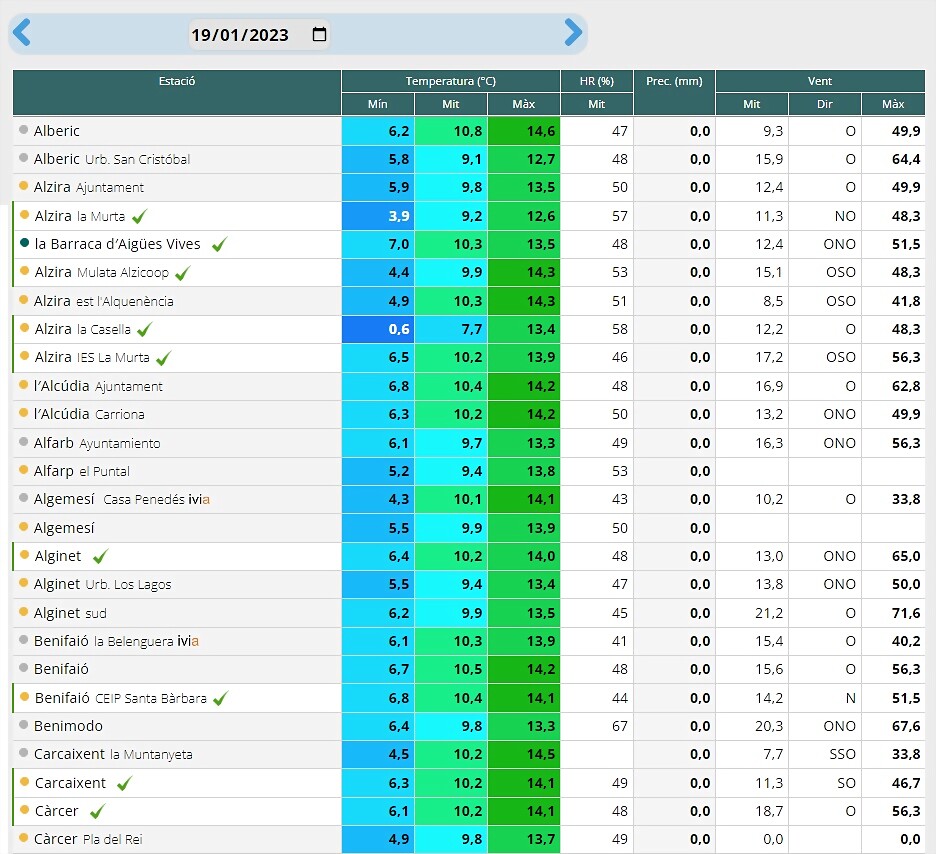This screenshot has width=936, height=854.
Task: Select the Càrcer Pla del Rei station
Action: coord(88,839)
